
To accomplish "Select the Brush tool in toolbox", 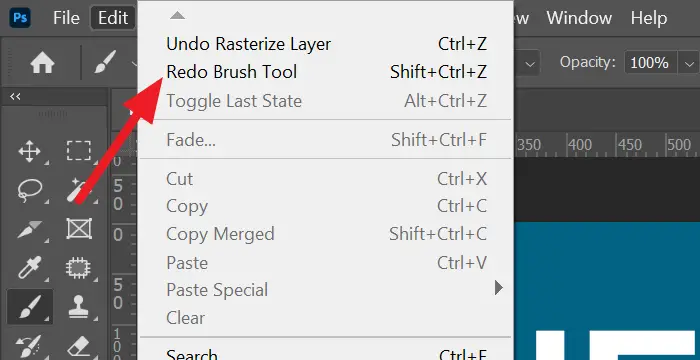I will point(30,306).
